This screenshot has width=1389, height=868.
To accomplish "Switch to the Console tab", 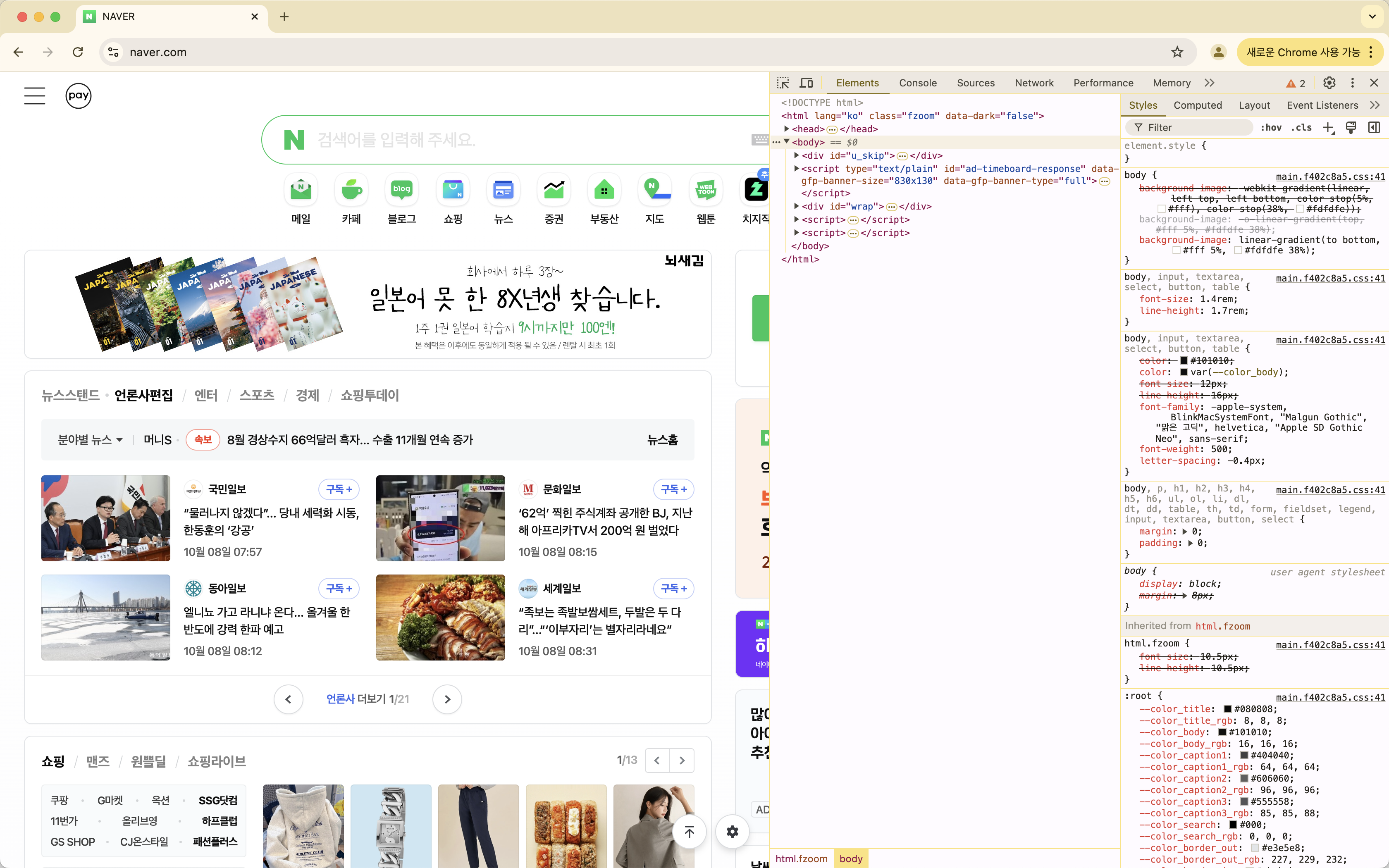I will (x=918, y=83).
